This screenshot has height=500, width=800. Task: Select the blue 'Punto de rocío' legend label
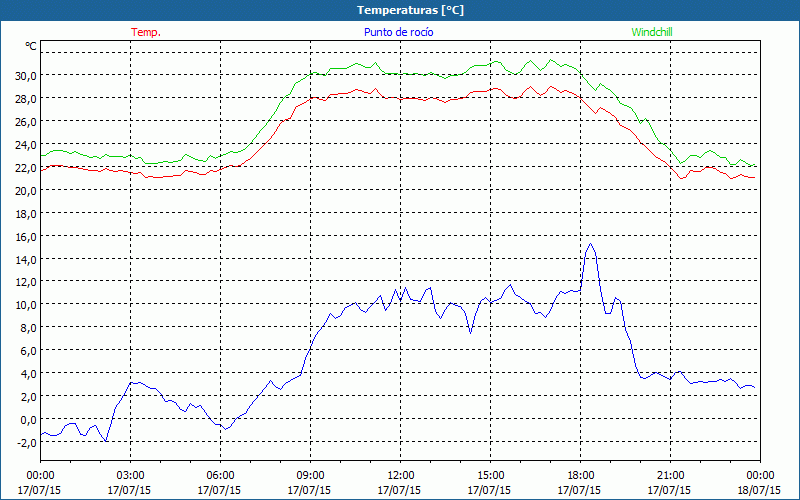[398, 32]
